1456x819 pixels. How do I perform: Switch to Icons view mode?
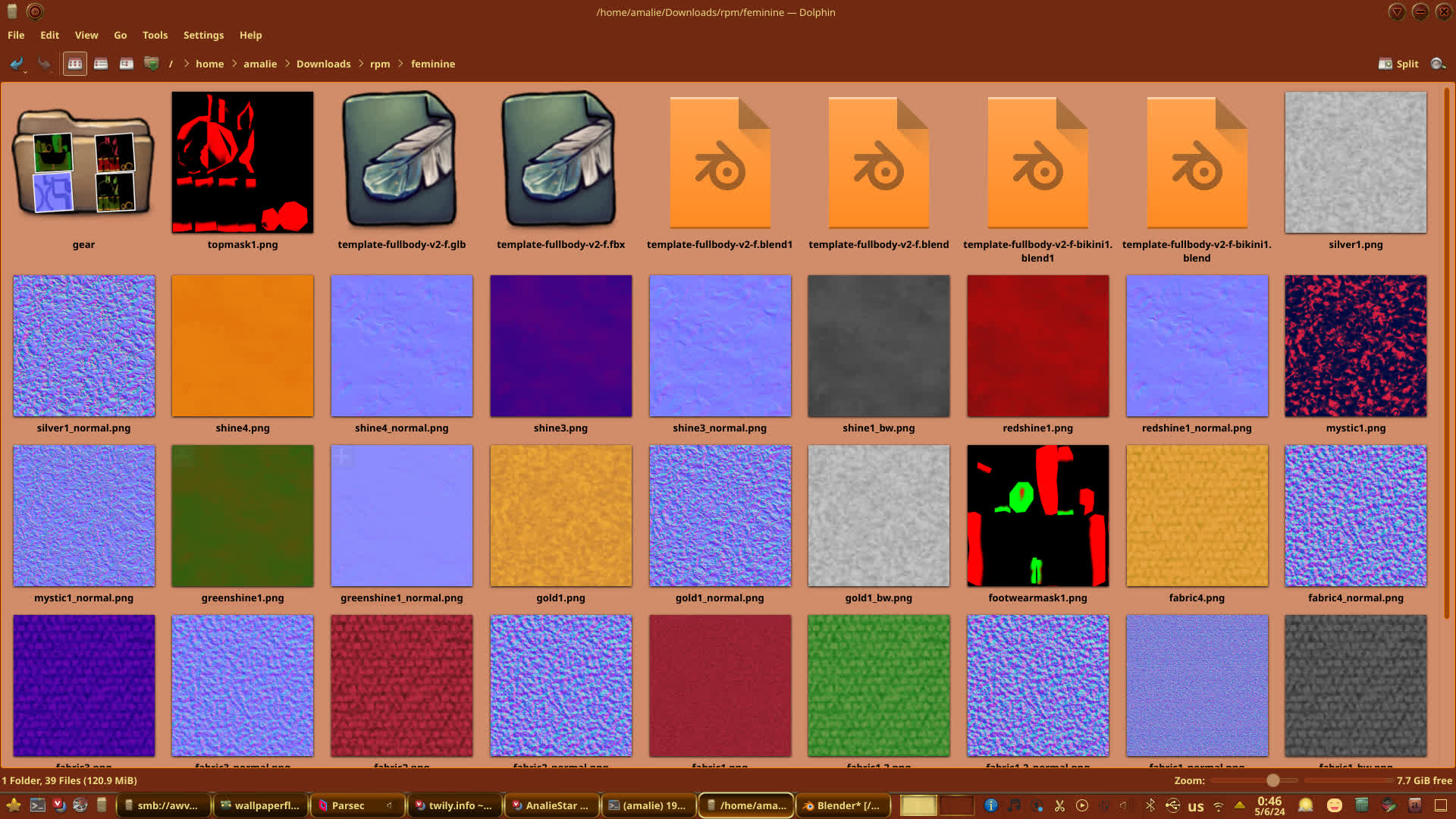coord(75,64)
